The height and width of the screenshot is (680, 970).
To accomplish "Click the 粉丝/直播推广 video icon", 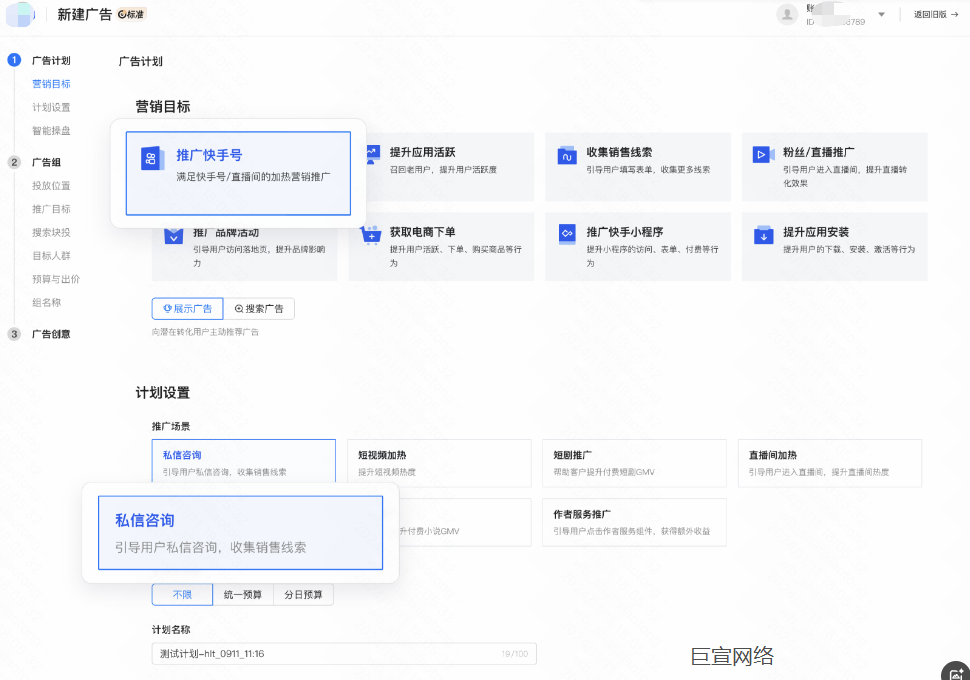I will [763, 155].
